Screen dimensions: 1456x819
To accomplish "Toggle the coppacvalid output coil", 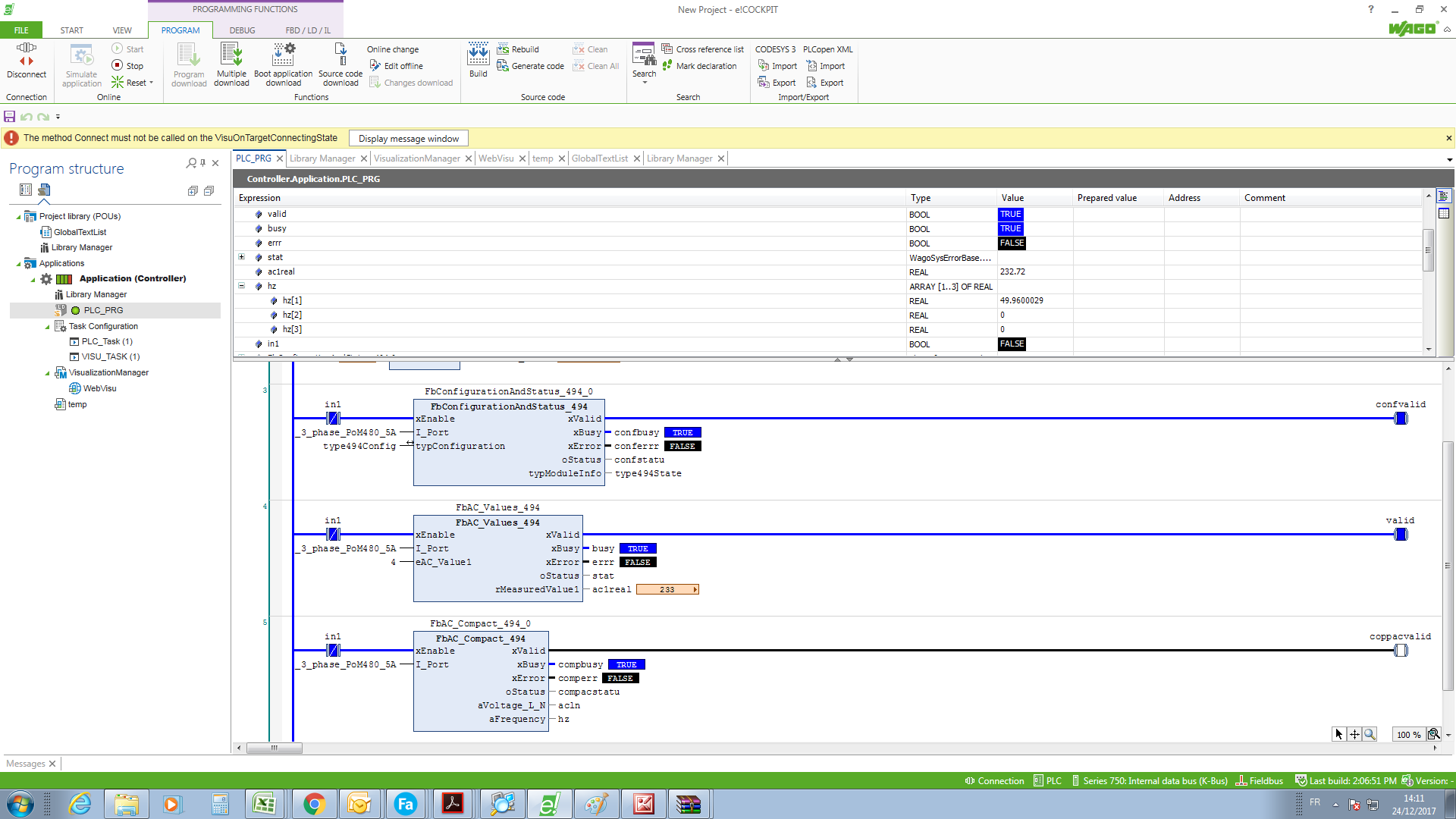I will 1401,651.
